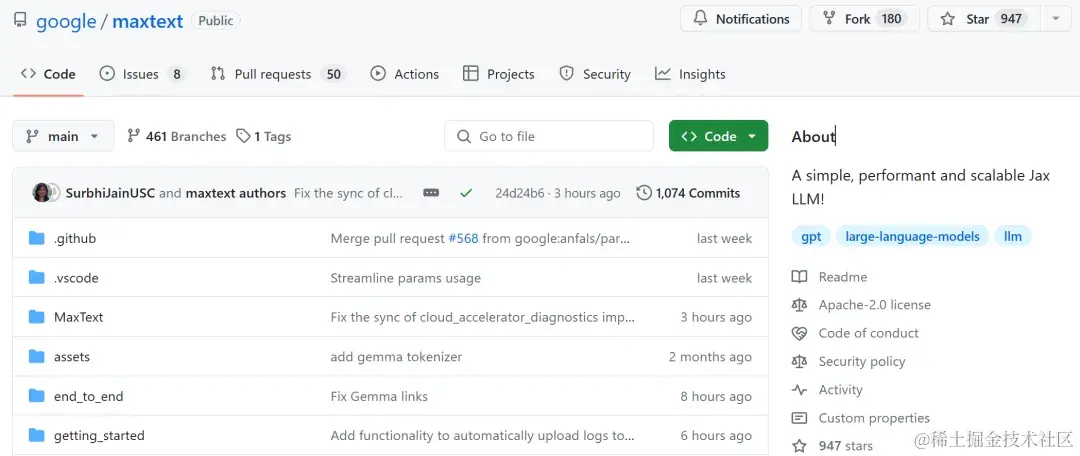
Task: Open 'Fix the sync of cloud_accelerator_diagnostics' commit
Action: tap(483, 318)
